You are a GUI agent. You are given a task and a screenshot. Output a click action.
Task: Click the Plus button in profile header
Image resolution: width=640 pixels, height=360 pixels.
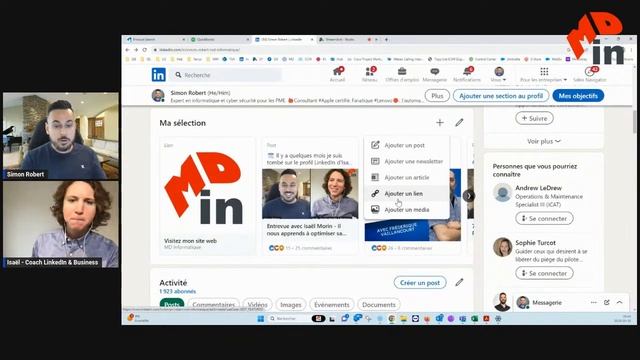tap(437, 96)
